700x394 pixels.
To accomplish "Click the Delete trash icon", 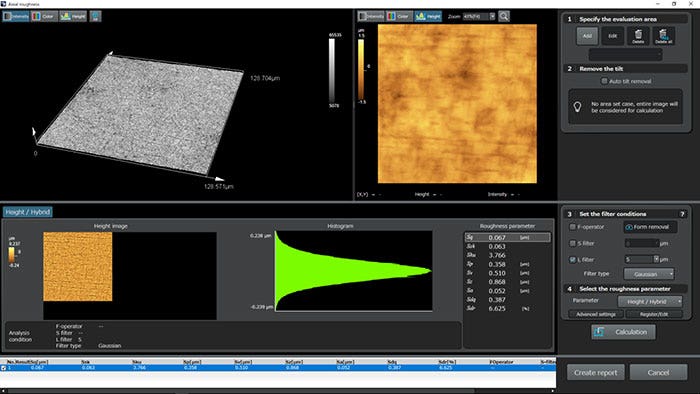I will 638,36.
